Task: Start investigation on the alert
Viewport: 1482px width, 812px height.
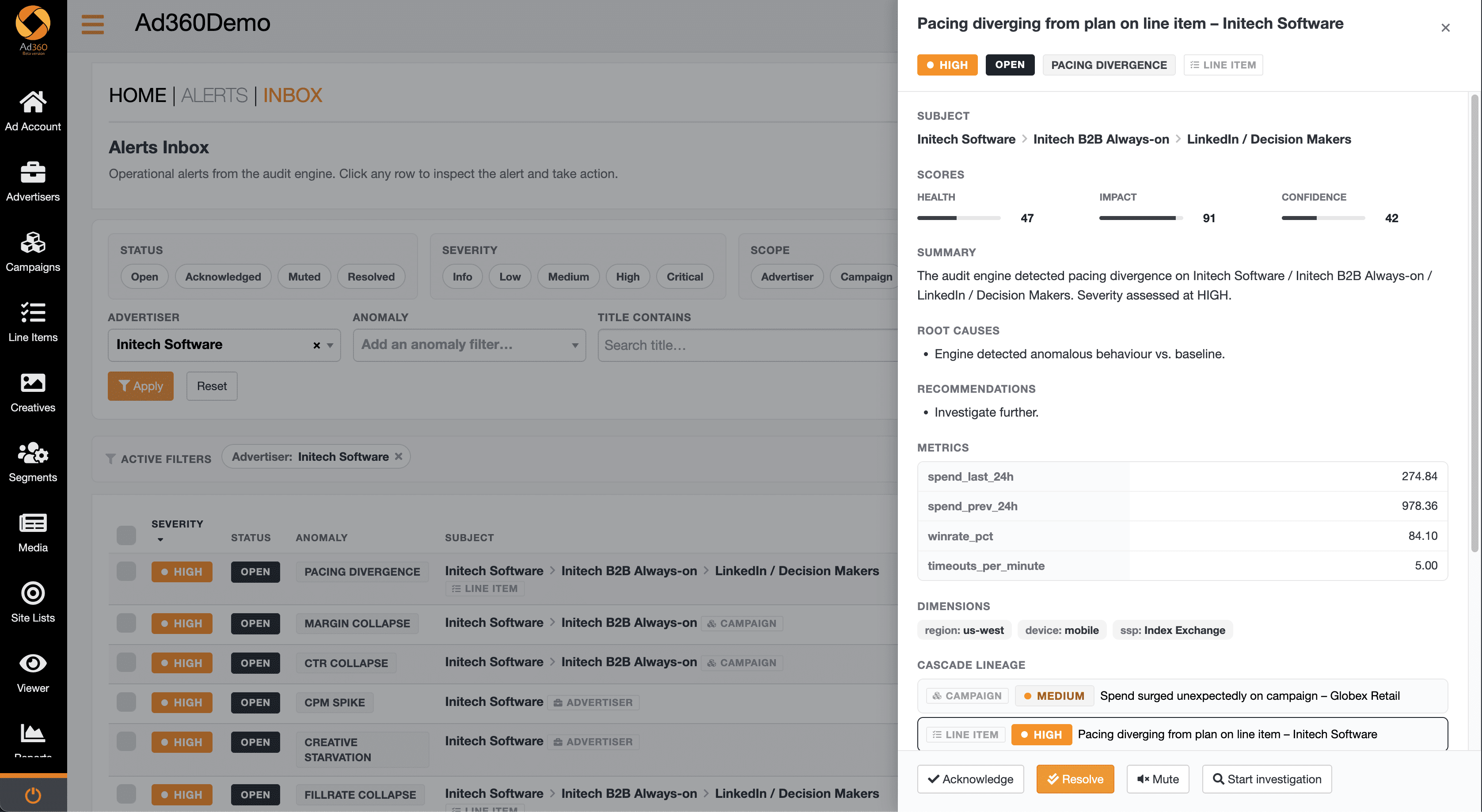Action: [x=1266, y=779]
